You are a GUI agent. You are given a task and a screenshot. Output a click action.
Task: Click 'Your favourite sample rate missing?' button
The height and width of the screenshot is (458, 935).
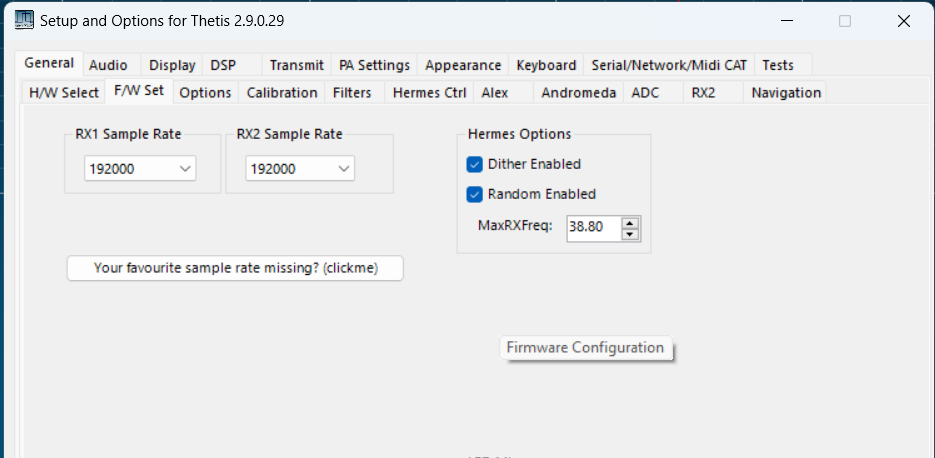[x=235, y=268]
